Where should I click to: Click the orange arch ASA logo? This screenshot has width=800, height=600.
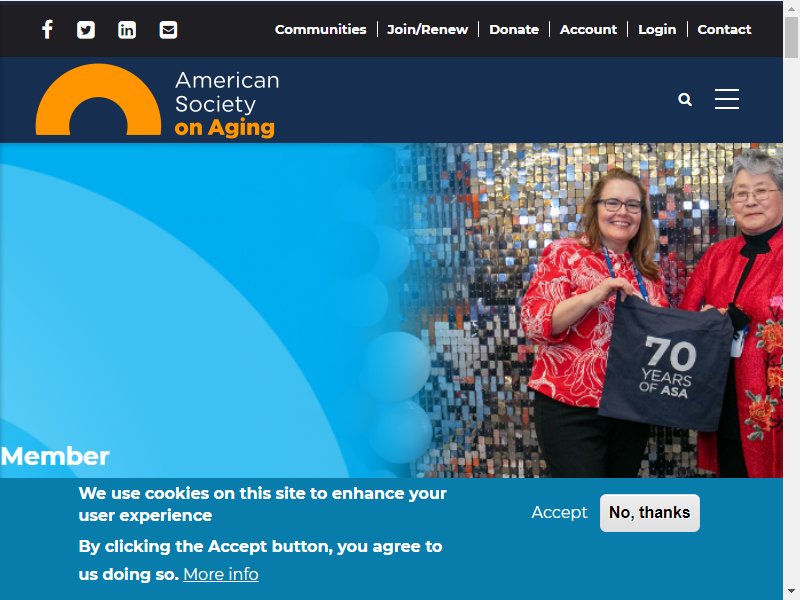click(x=98, y=99)
